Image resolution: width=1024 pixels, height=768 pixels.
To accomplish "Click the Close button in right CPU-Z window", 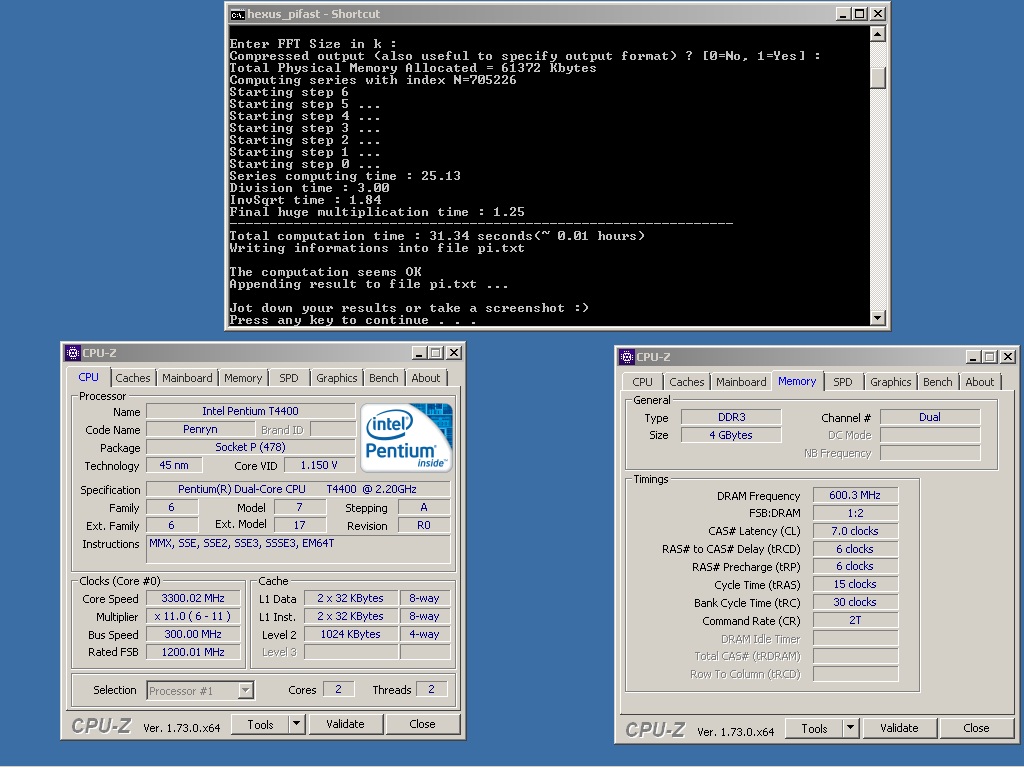I will tap(976, 728).
